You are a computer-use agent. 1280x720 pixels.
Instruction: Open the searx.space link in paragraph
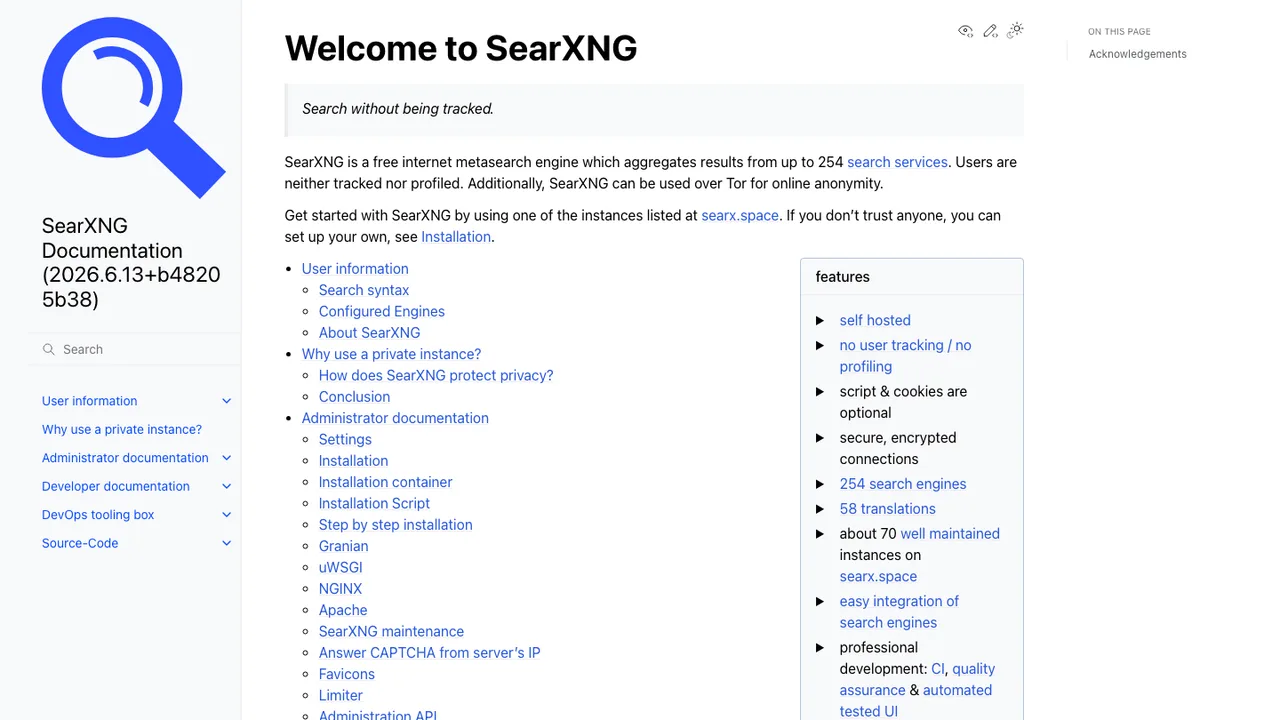[740, 215]
